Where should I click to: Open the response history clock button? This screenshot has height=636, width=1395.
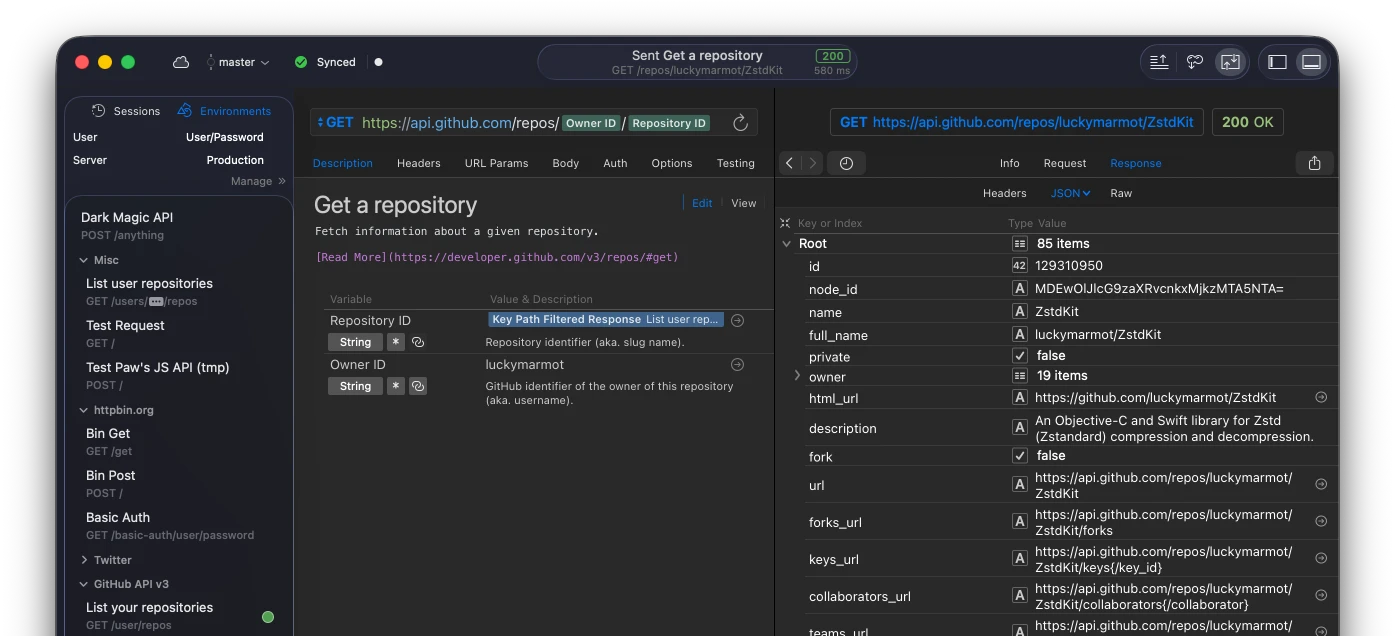click(846, 163)
